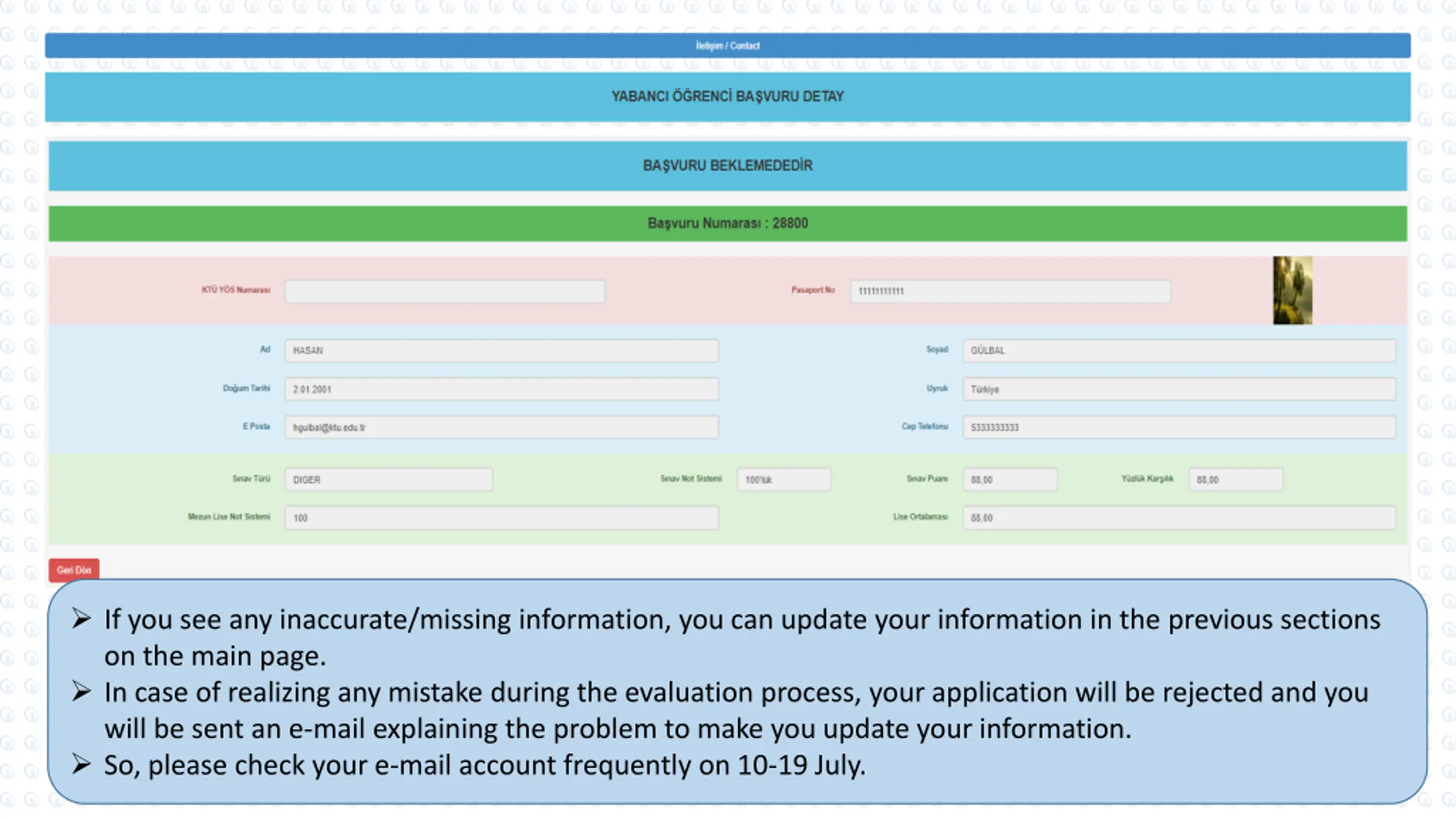Click the Uyruk field showing Türkiye

1179,389
